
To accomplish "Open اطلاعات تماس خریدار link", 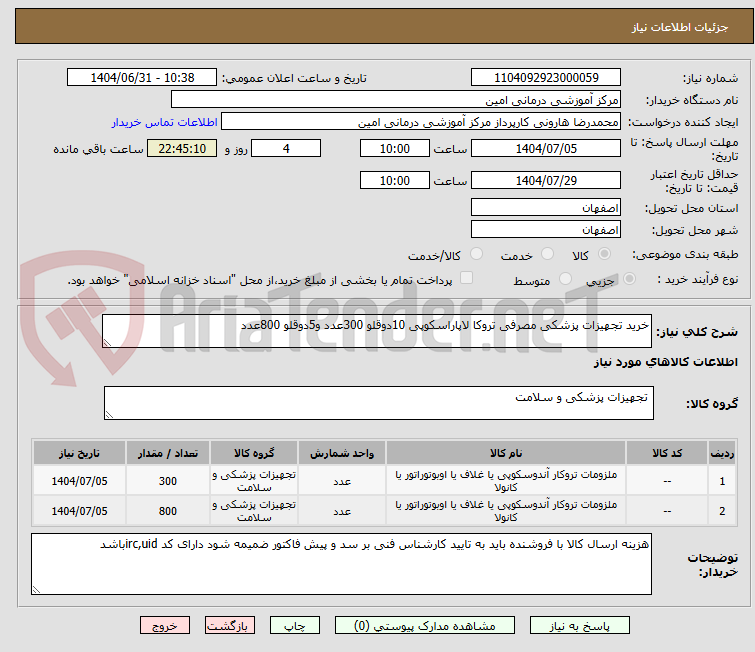I will coord(165,122).
